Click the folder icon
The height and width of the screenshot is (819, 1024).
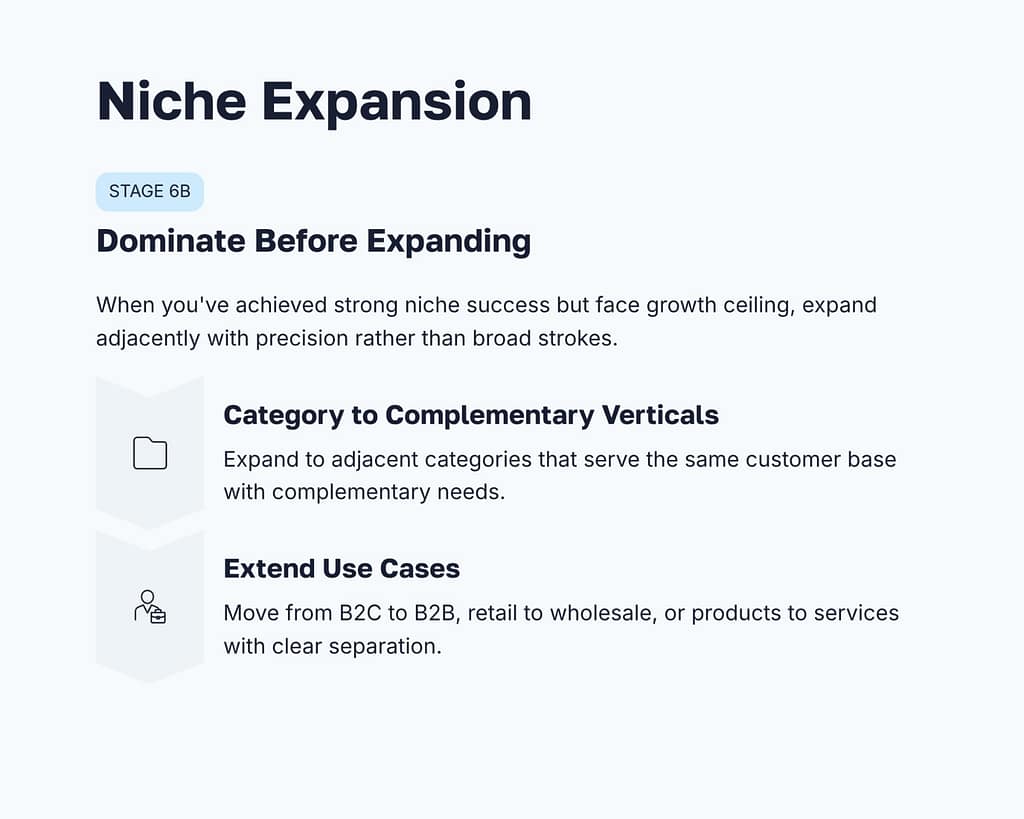[x=150, y=453]
